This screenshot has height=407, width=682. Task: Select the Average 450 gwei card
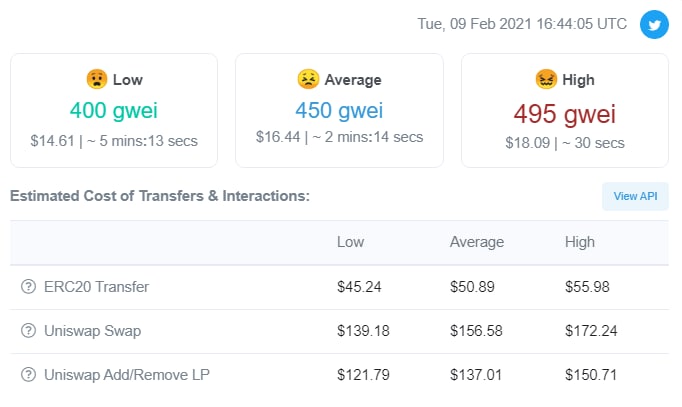(x=339, y=110)
